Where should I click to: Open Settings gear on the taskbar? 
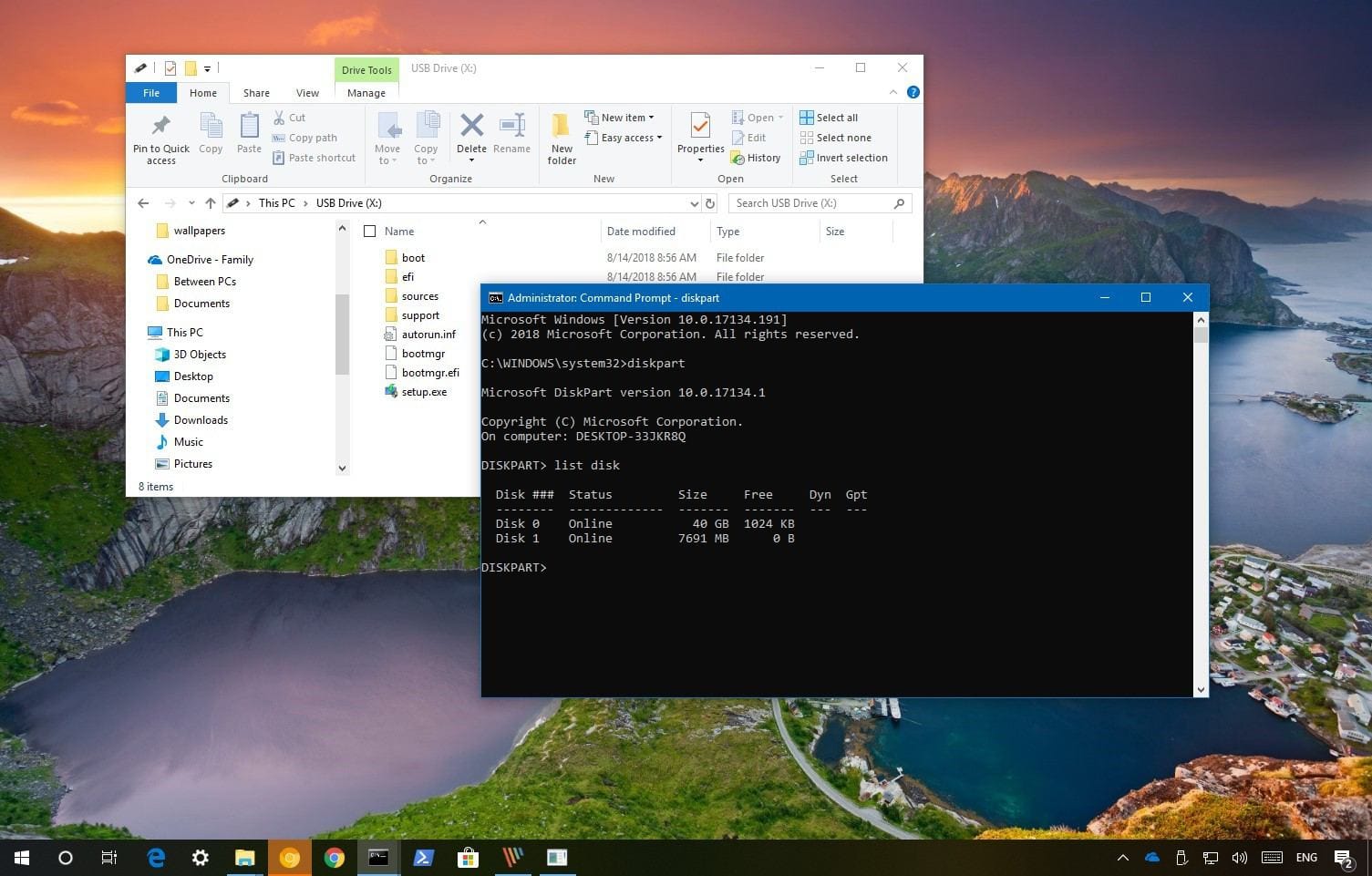[201, 857]
